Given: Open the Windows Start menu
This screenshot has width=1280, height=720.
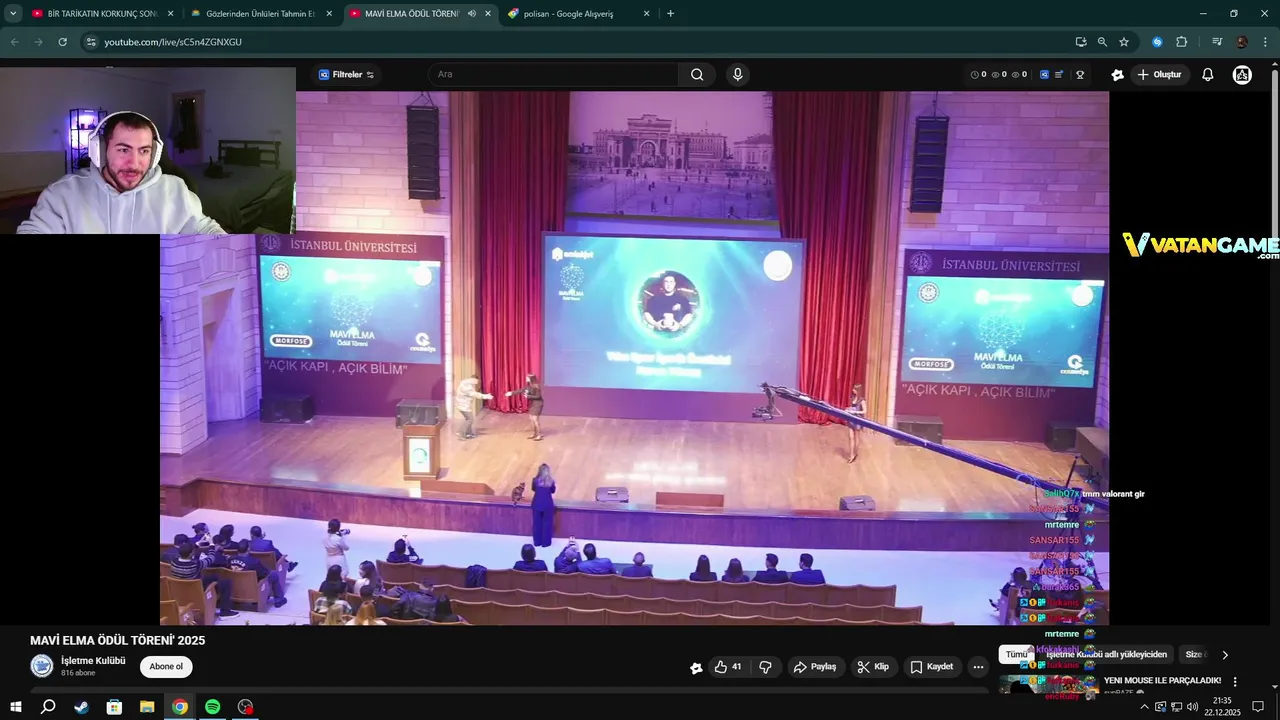Looking at the screenshot, I should point(15,707).
